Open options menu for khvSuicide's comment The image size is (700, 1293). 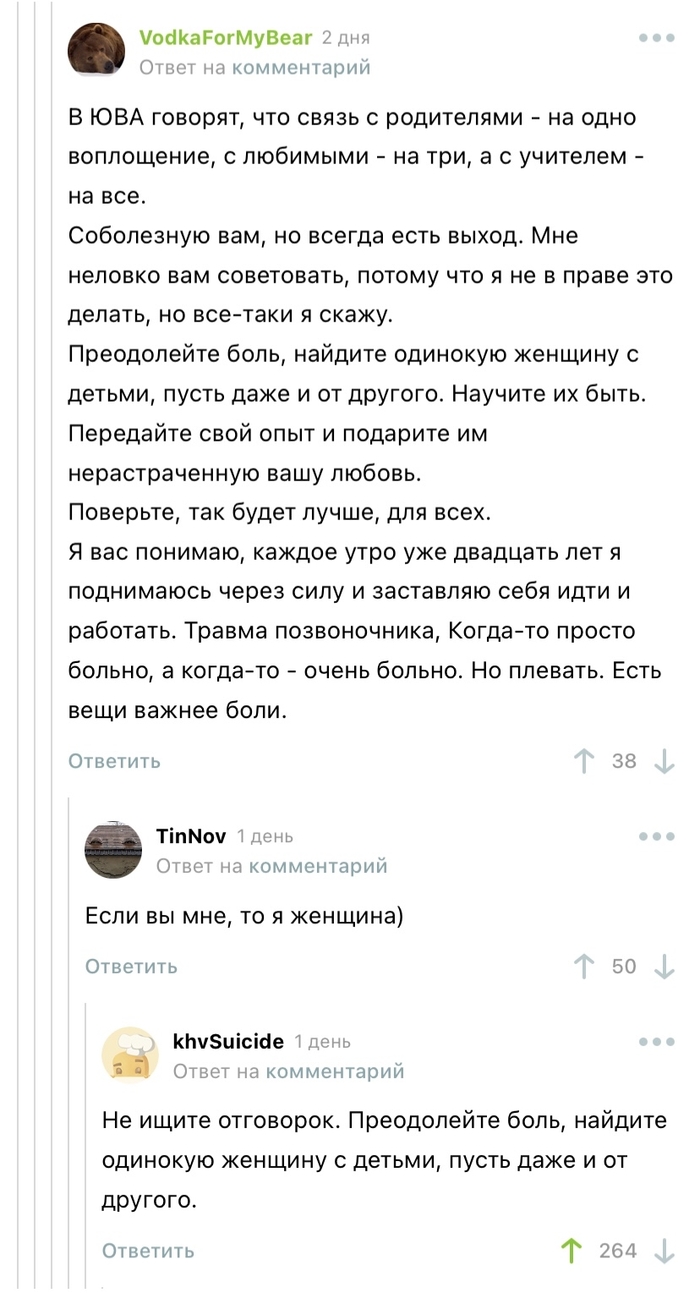657,1041
